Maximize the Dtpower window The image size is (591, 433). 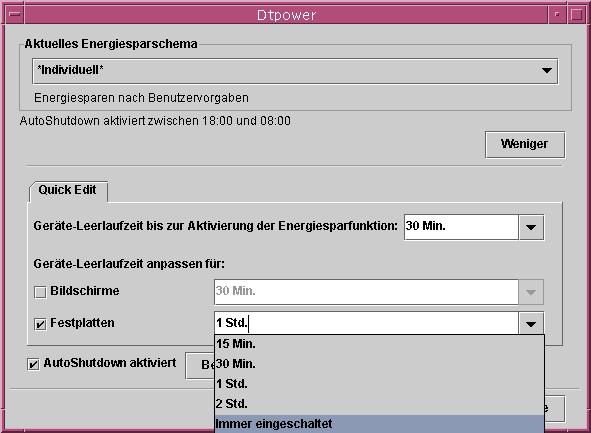pos(576,15)
